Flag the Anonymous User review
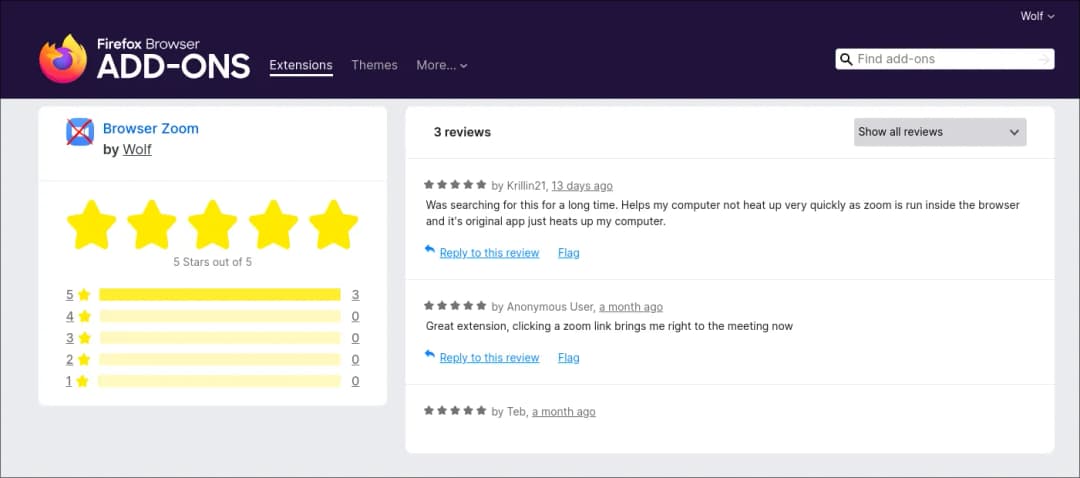 click(568, 357)
